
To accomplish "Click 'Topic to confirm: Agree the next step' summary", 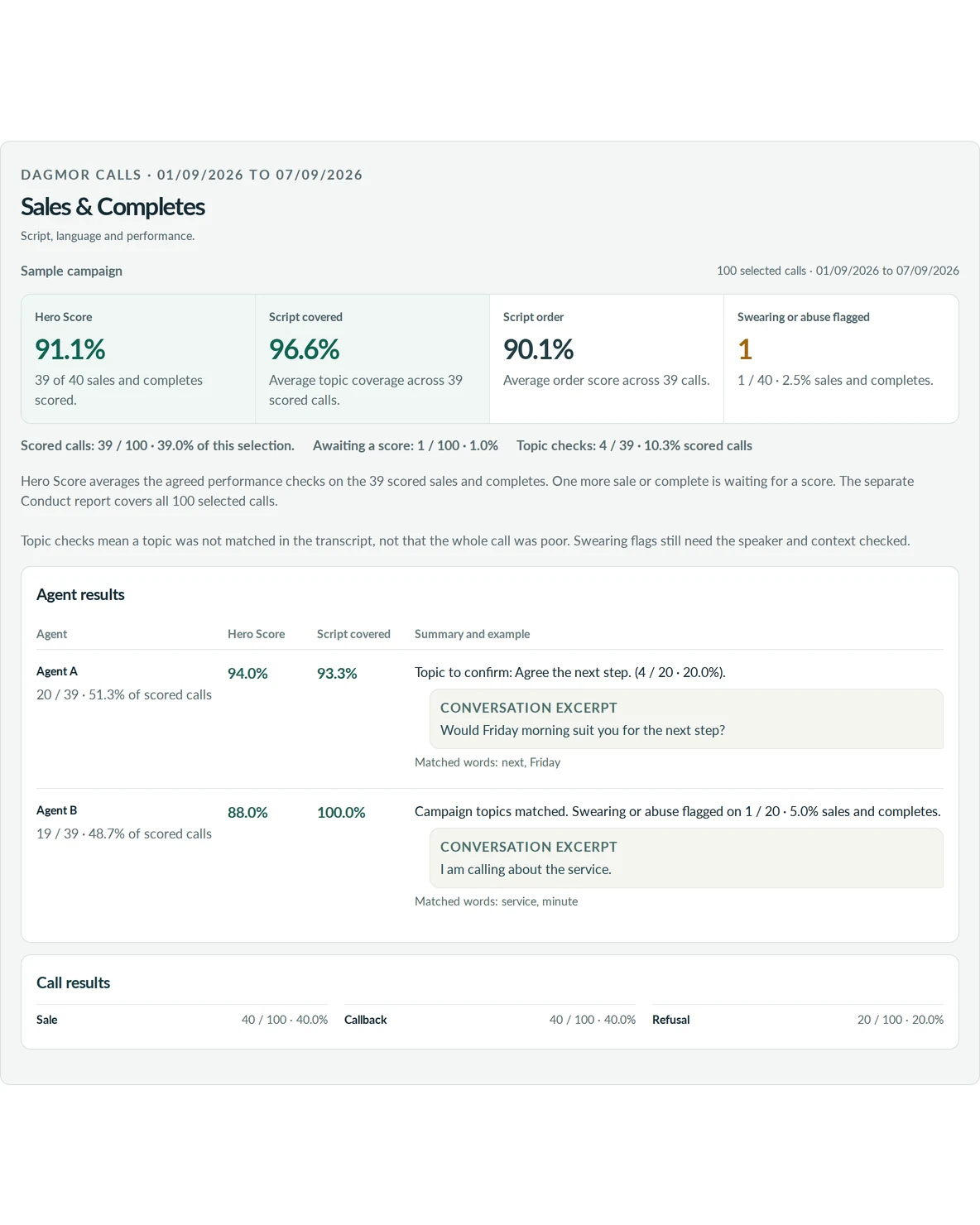I will [570, 672].
